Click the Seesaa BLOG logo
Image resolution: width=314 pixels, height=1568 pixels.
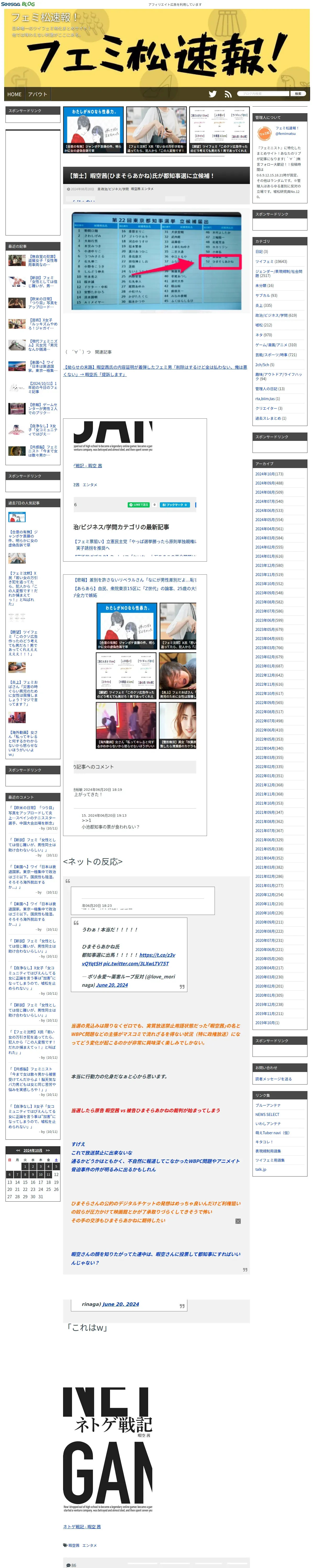pyautogui.click(x=18, y=4)
